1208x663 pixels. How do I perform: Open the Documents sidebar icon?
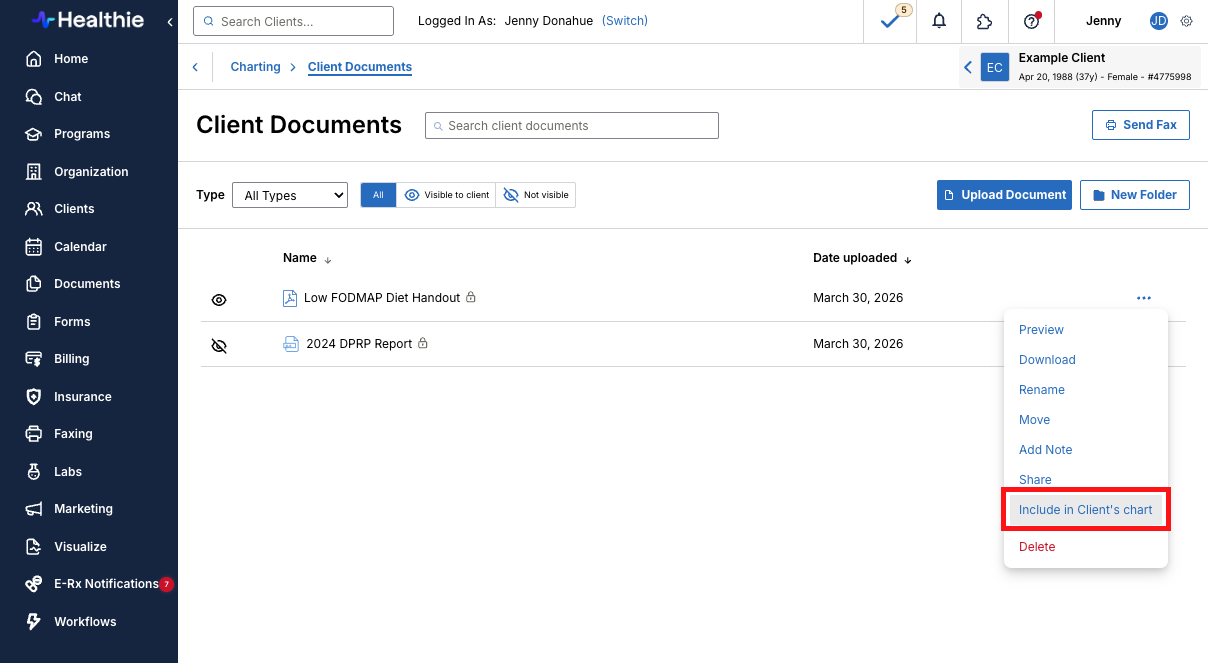[34, 284]
